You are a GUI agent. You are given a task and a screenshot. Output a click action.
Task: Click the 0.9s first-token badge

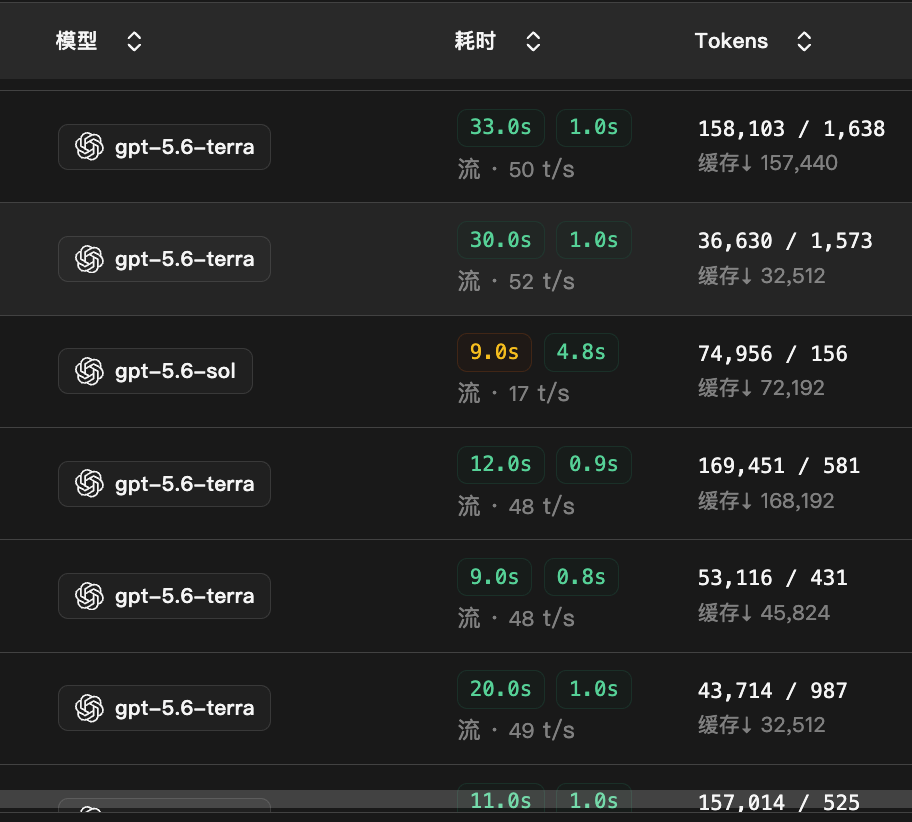pyautogui.click(x=594, y=464)
